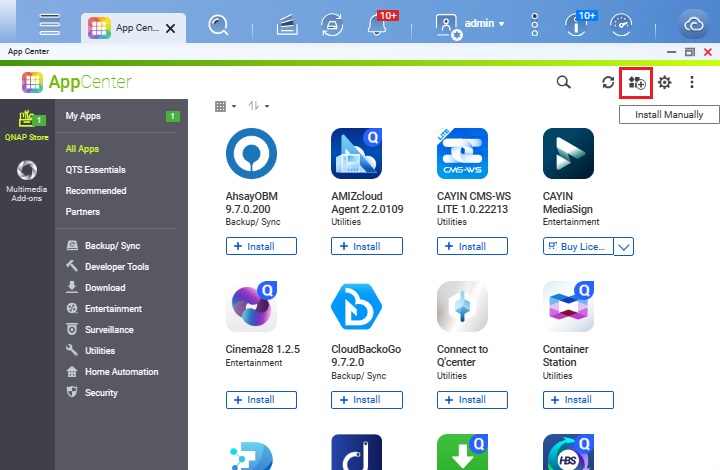720x470 pixels.
Task: Click the green 1 badge beside My Apps
Action: coord(173,116)
